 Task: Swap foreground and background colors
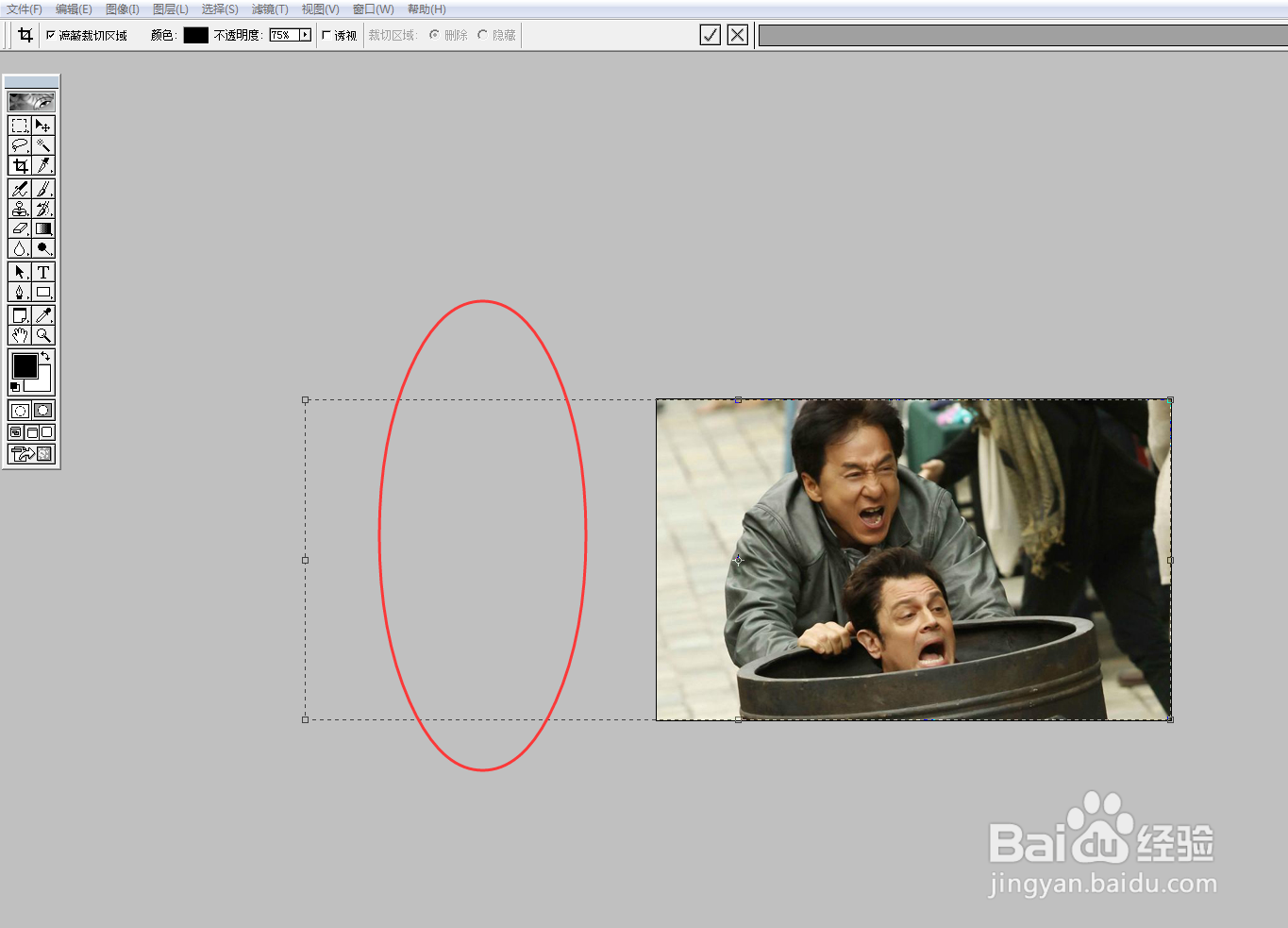pyautogui.click(x=45, y=356)
